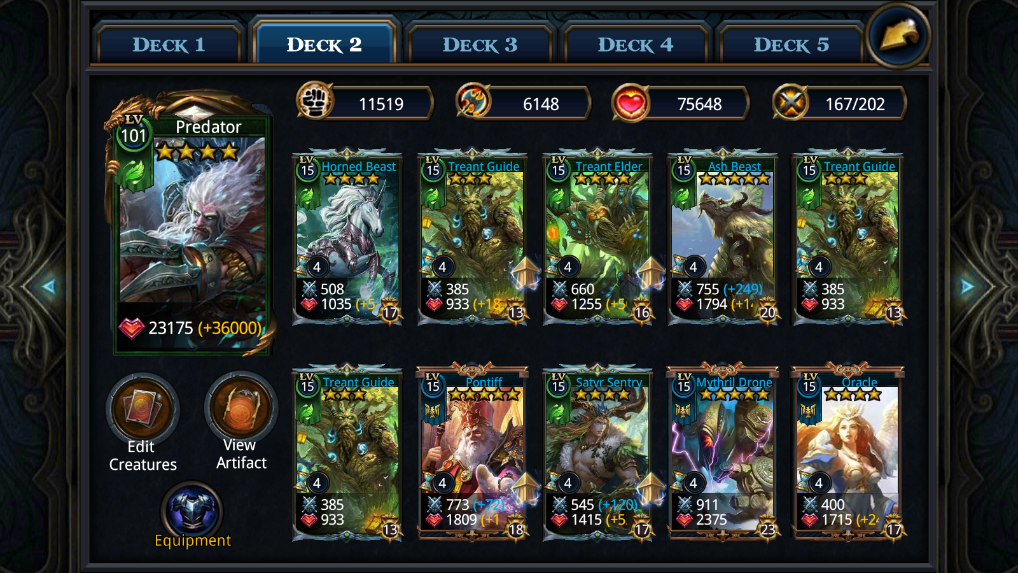
Task: Click the upgrade arrow on Treant Elder card
Action: pyautogui.click(x=651, y=271)
